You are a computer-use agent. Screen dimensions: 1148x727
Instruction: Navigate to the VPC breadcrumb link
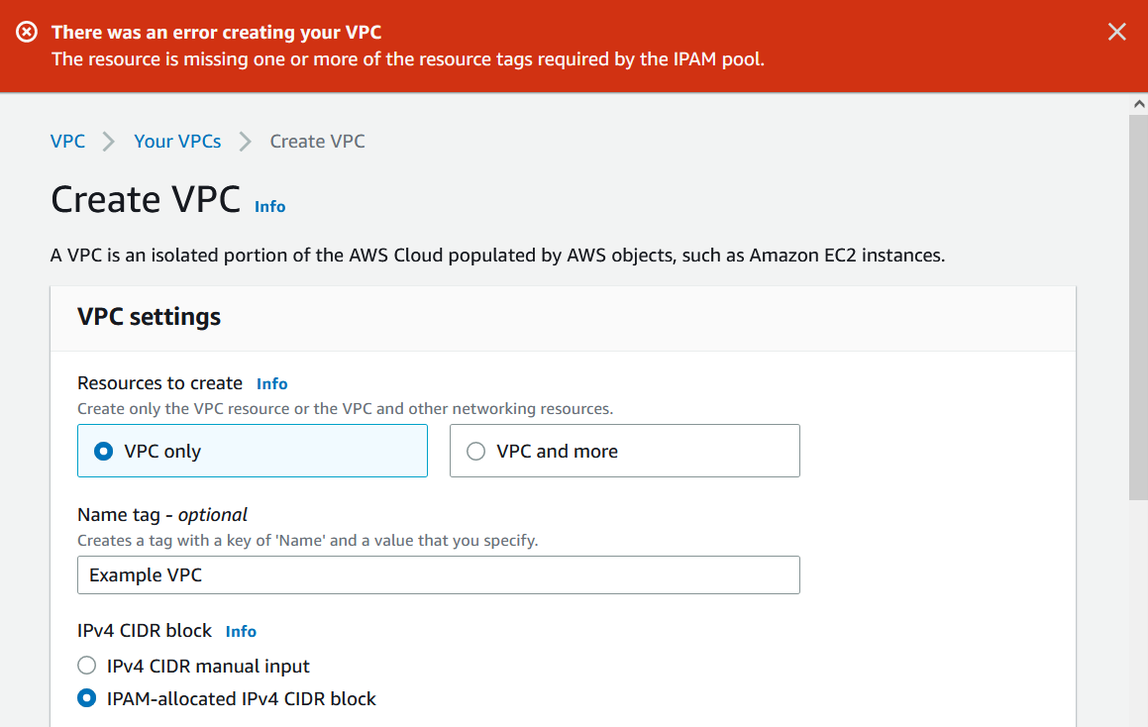67,141
